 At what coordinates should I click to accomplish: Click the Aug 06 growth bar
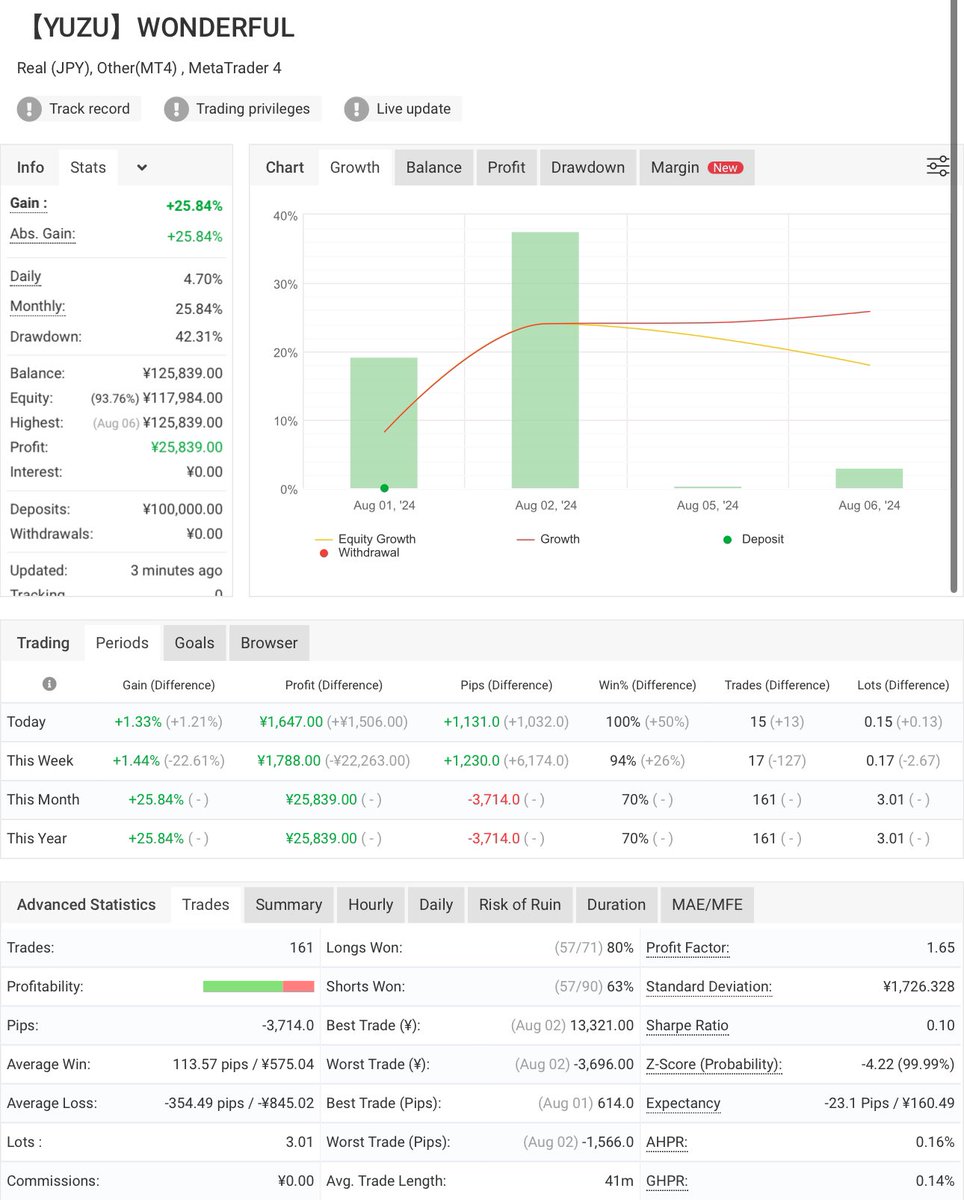869,478
